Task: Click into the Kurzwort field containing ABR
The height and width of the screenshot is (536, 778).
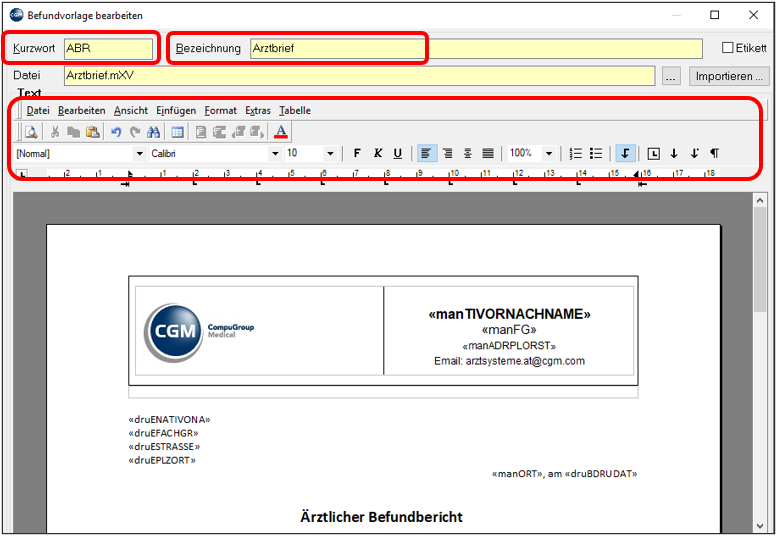Action: click(x=108, y=48)
